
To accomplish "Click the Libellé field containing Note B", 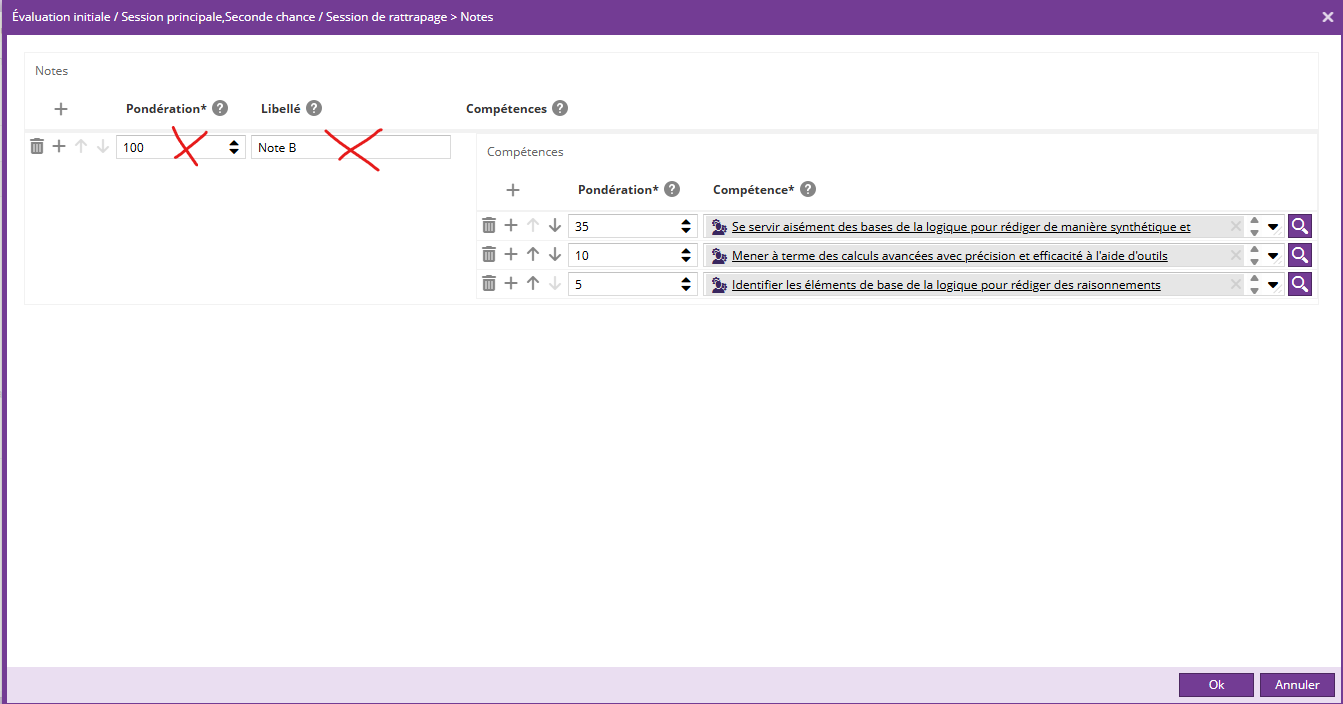I will tap(350, 147).
